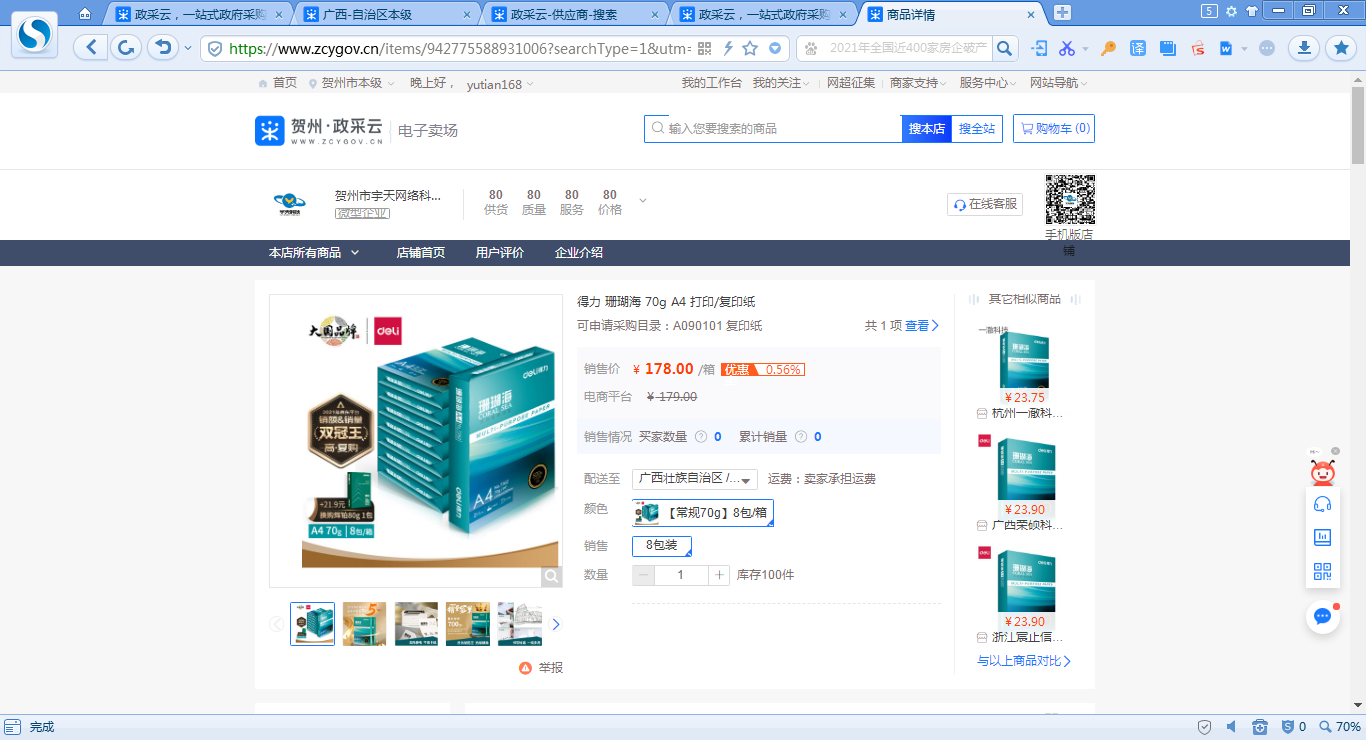Click the magnifier on product image

point(552,576)
